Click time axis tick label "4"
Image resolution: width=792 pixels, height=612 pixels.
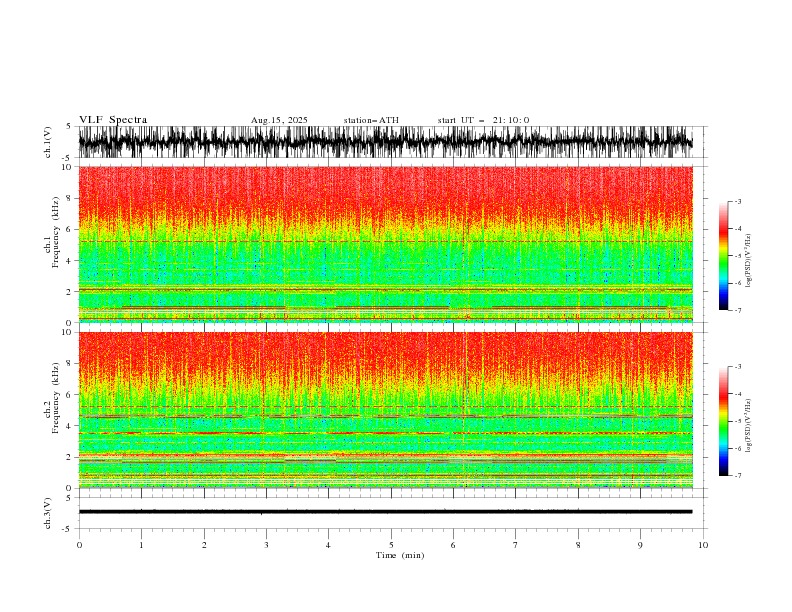pos(328,545)
